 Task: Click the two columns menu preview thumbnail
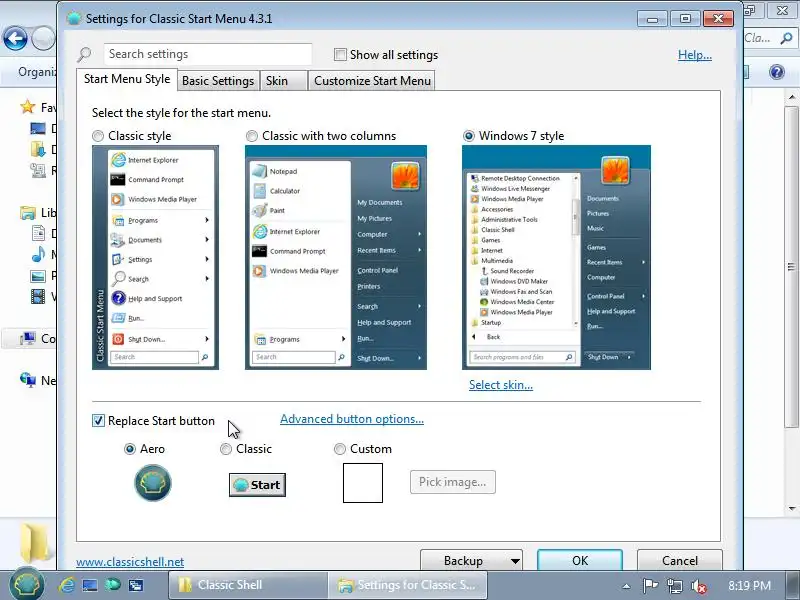[336, 258]
